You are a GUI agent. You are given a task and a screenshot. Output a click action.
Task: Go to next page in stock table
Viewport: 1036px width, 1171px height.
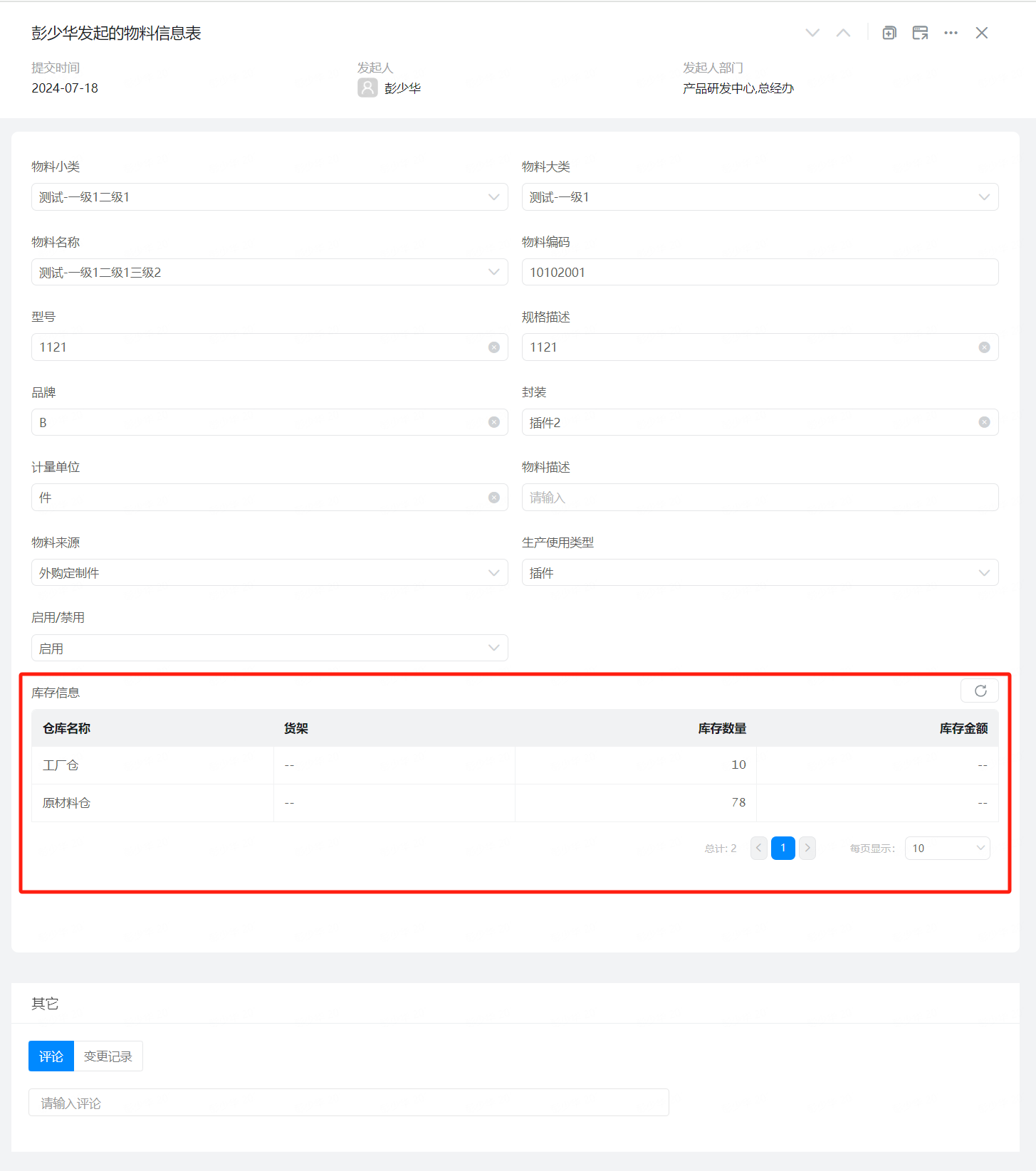tap(807, 848)
